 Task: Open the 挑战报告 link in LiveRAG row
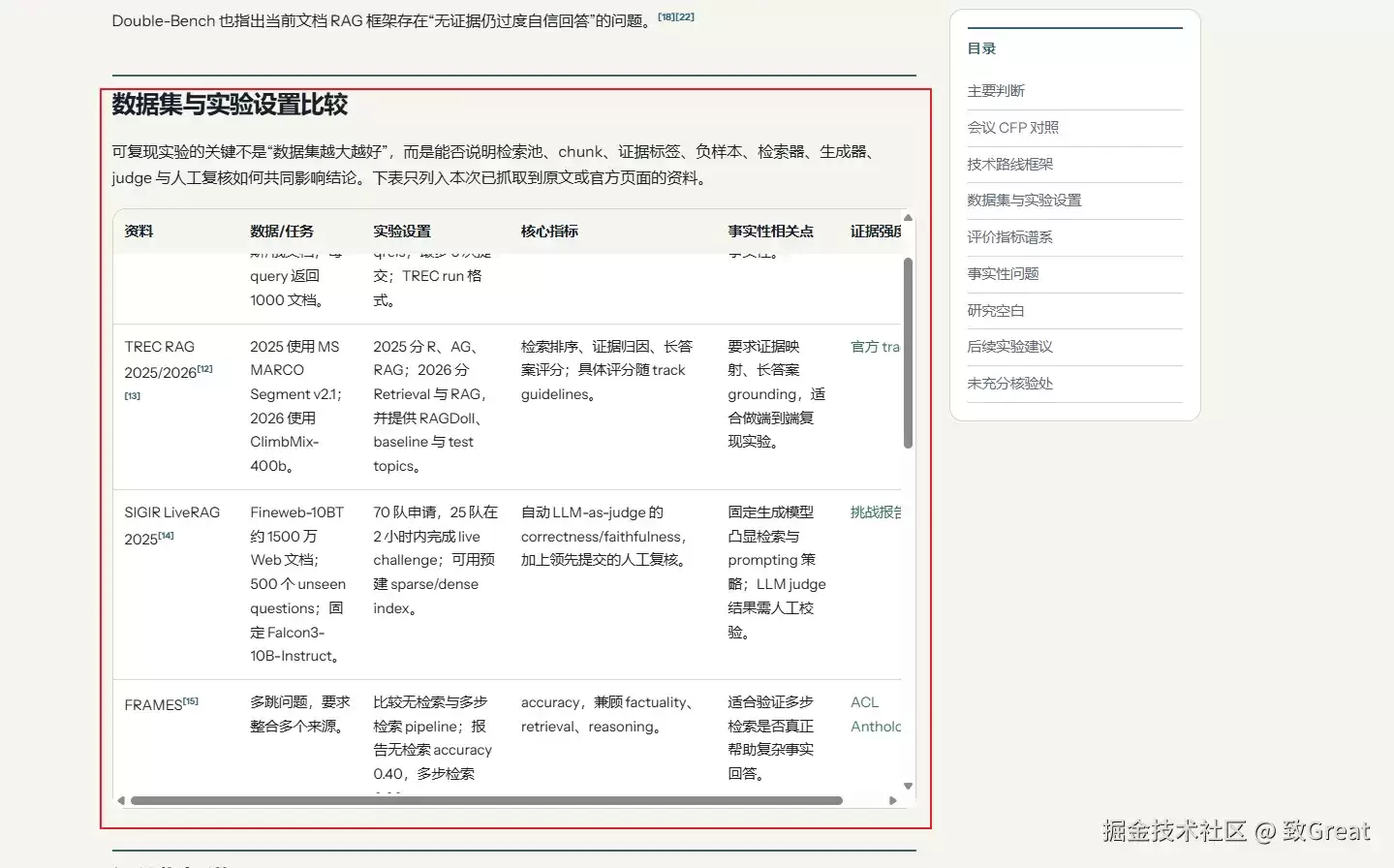point(876,512)
